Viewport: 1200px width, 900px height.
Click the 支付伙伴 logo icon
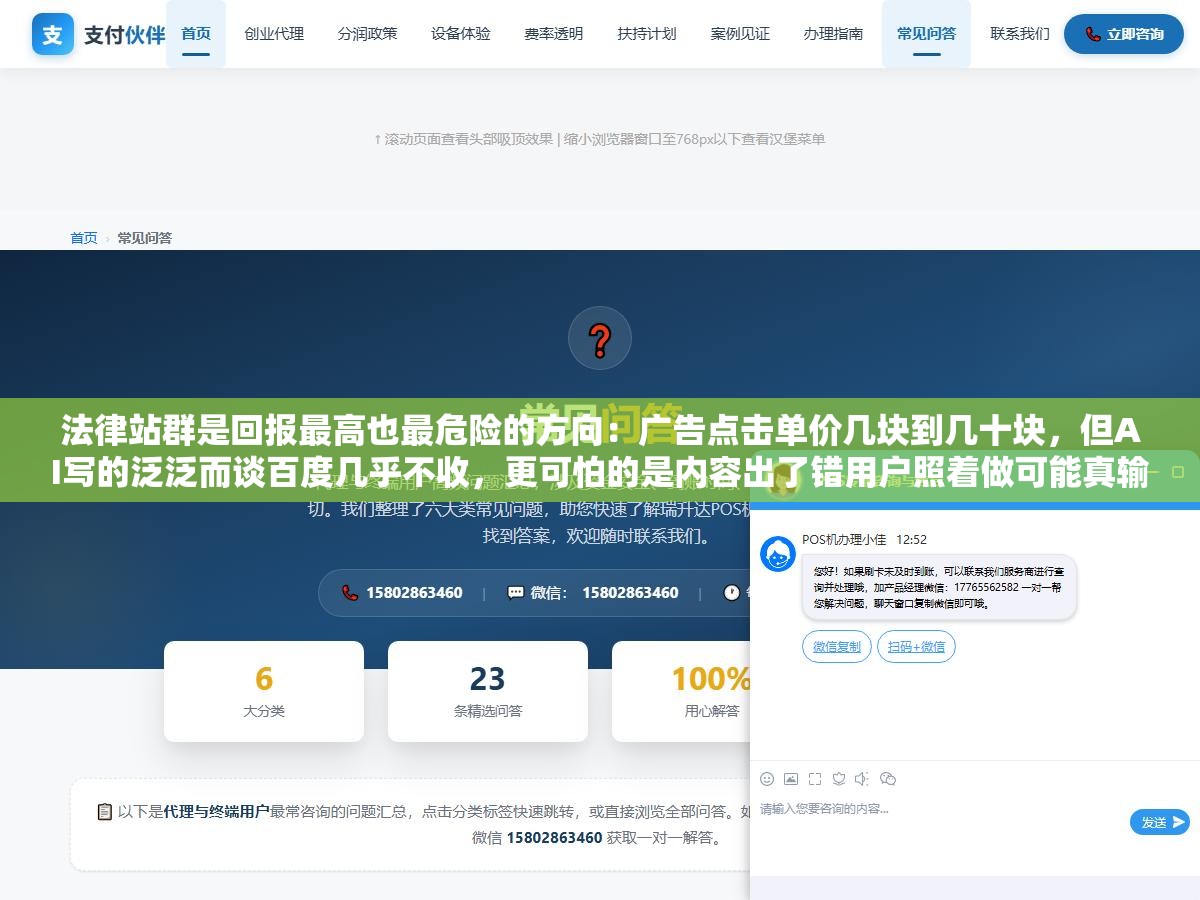tap(53, 34)
